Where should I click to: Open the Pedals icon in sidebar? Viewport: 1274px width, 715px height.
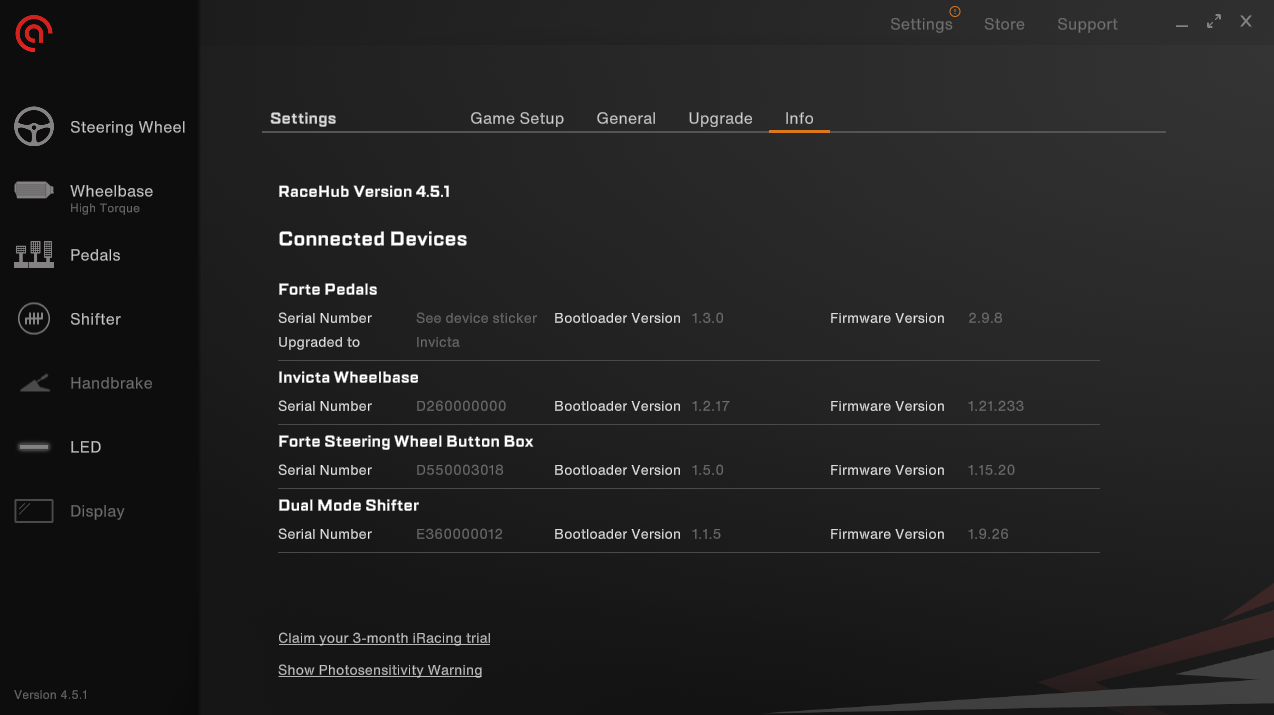tap(34, 255)
